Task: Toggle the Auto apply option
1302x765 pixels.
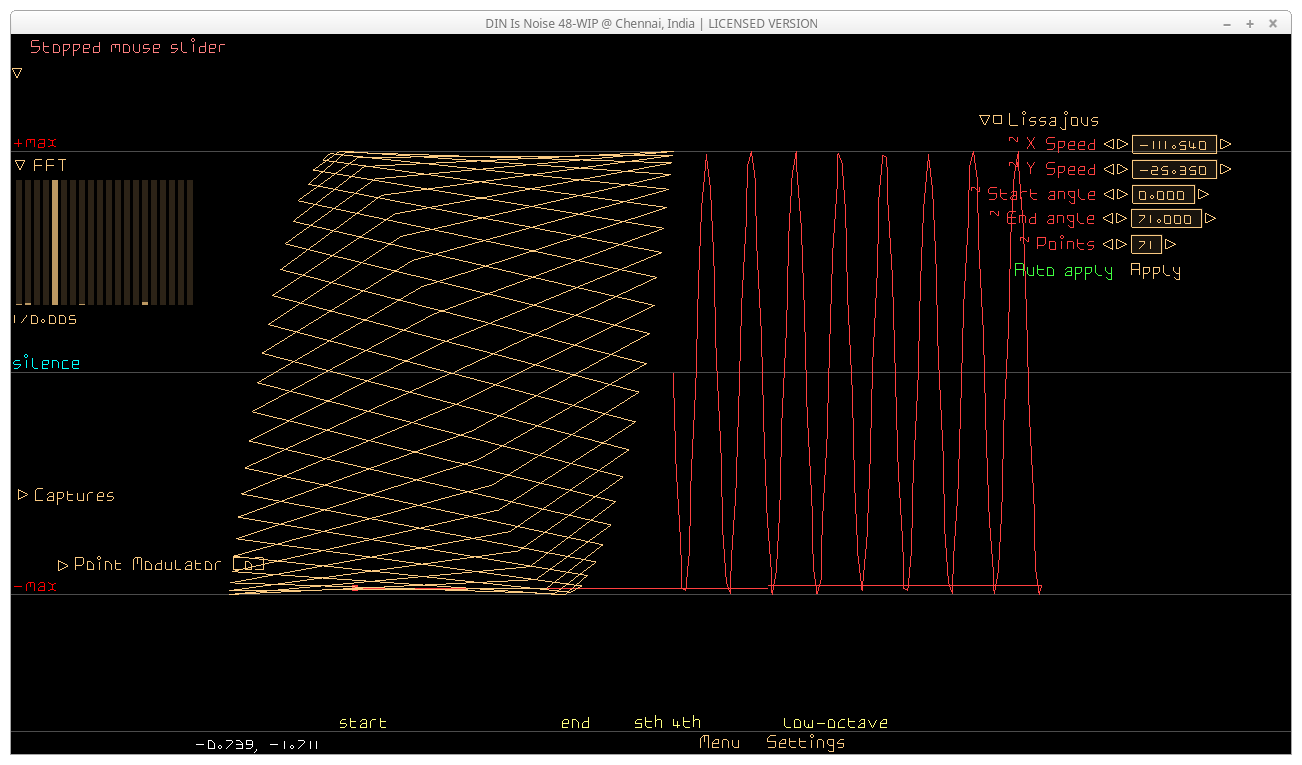Action: (x=1062, y=270)
